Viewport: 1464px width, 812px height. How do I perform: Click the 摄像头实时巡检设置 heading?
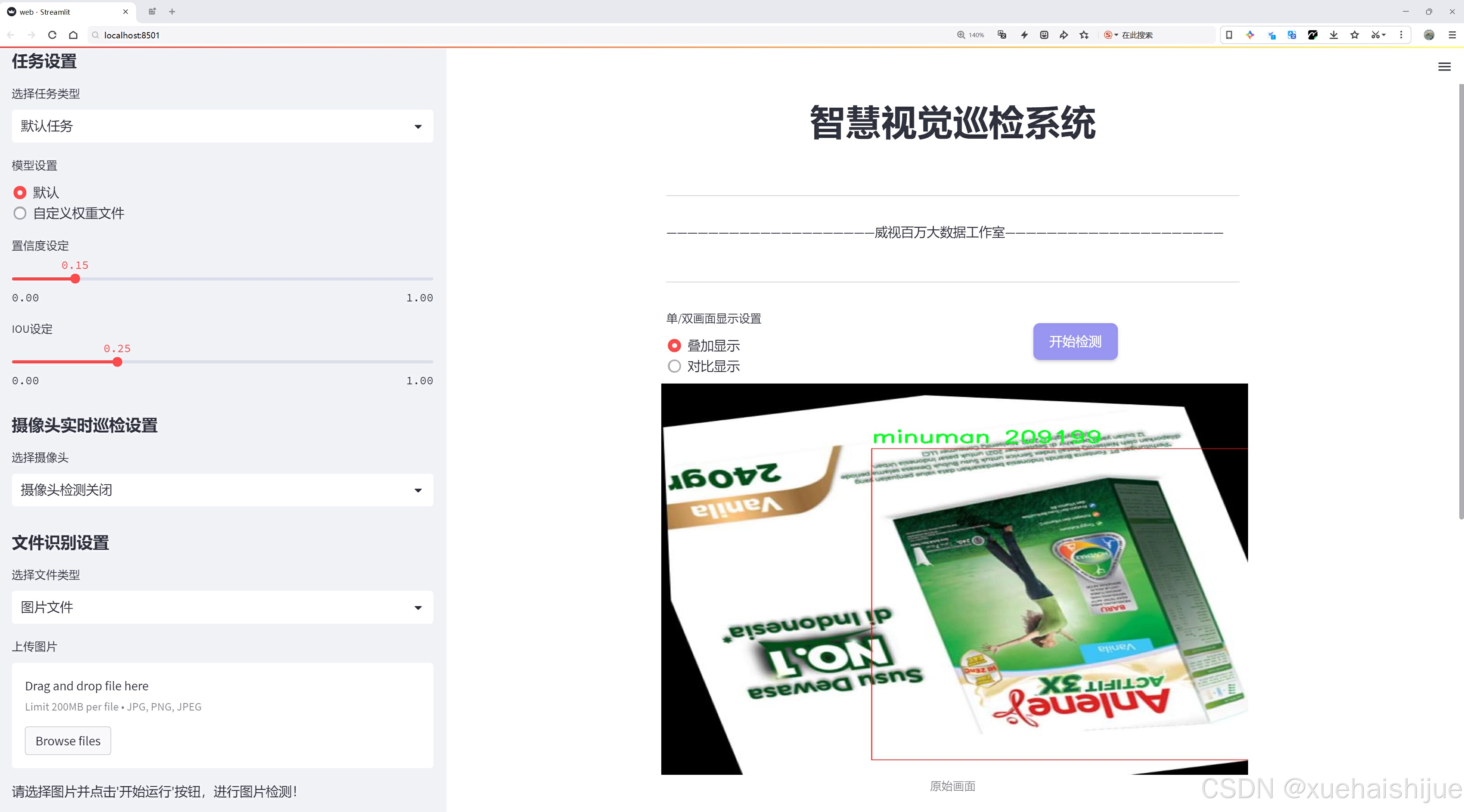pos(84,425)
